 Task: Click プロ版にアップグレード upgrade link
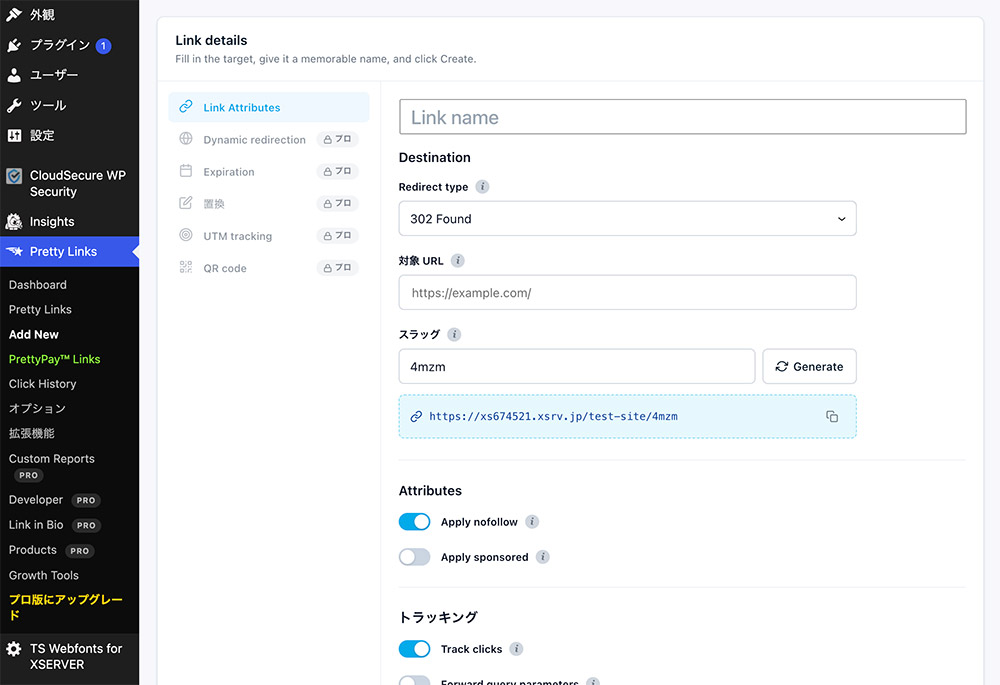65,607
